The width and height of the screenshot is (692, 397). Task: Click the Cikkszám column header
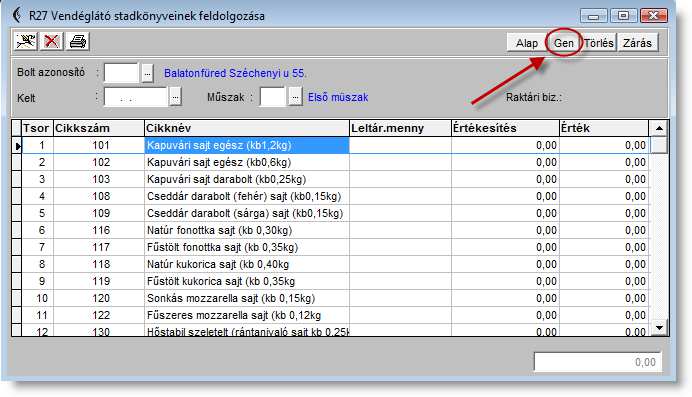tap(99, 128)
